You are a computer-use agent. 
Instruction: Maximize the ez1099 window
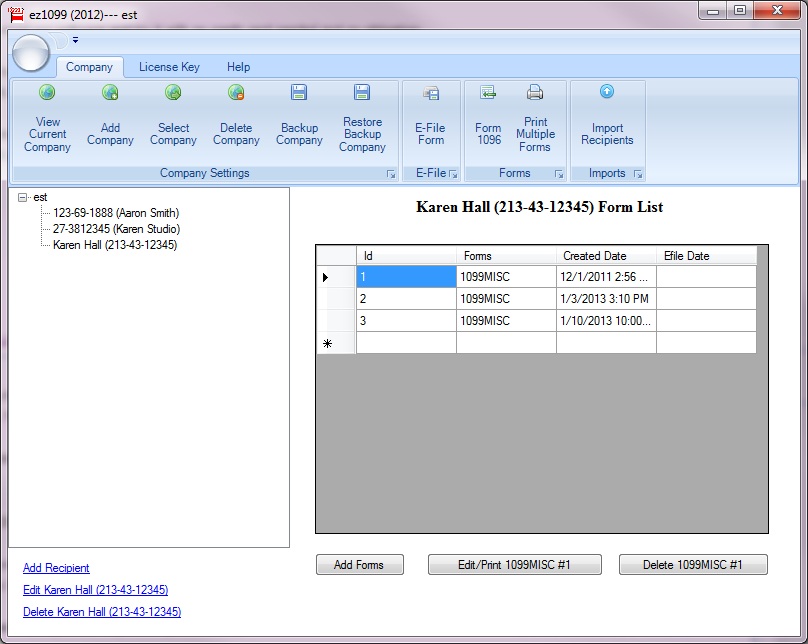pos(740,11)
